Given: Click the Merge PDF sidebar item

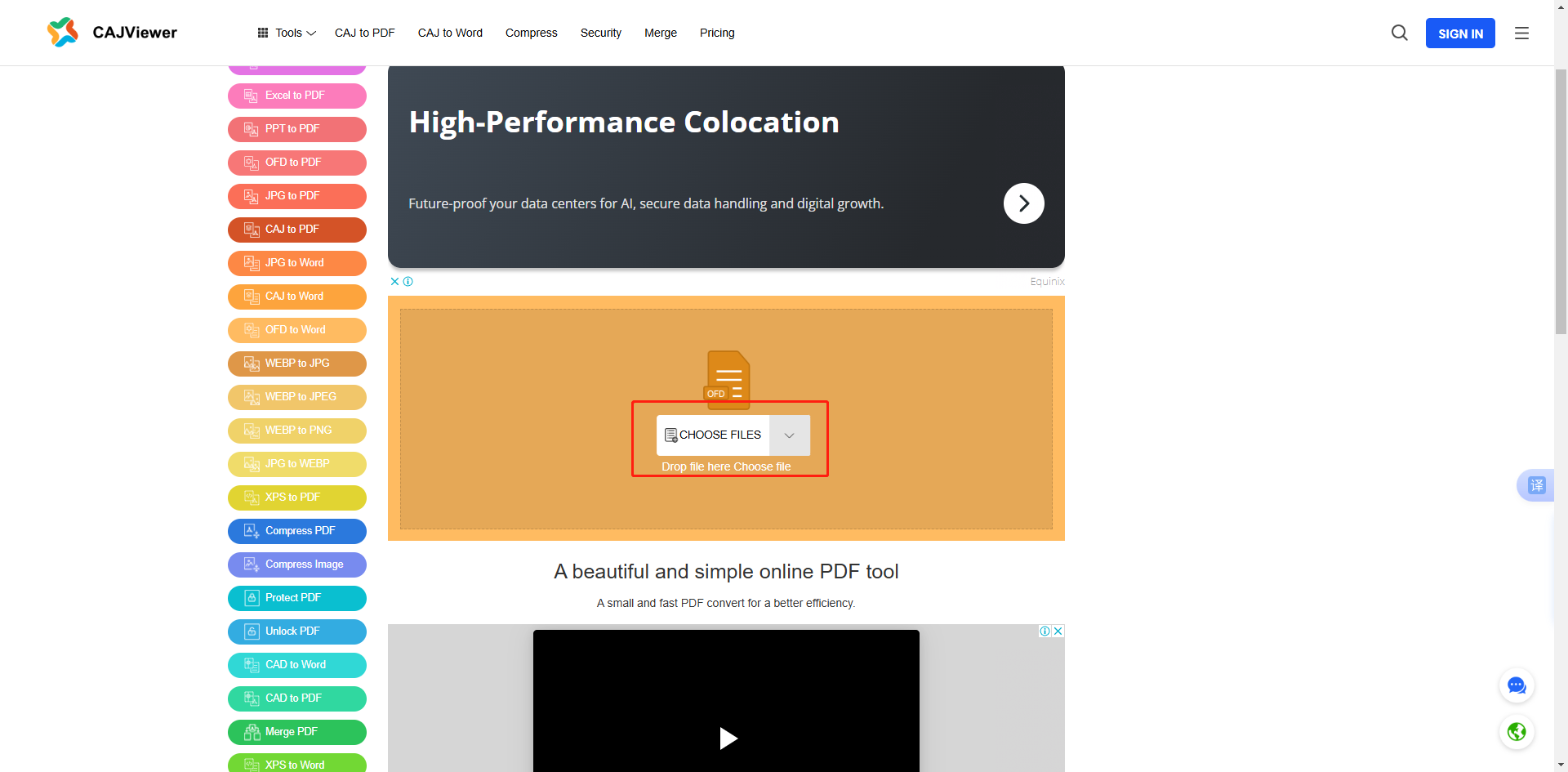Looking at the screenshot, I should pos(297,732).
